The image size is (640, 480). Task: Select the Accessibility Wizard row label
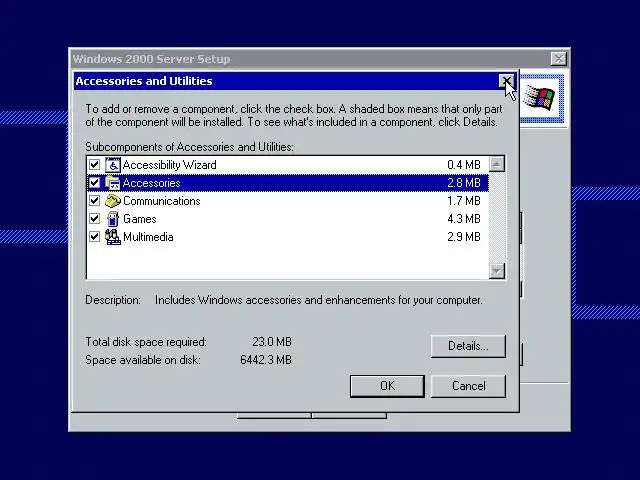[169, 165]
